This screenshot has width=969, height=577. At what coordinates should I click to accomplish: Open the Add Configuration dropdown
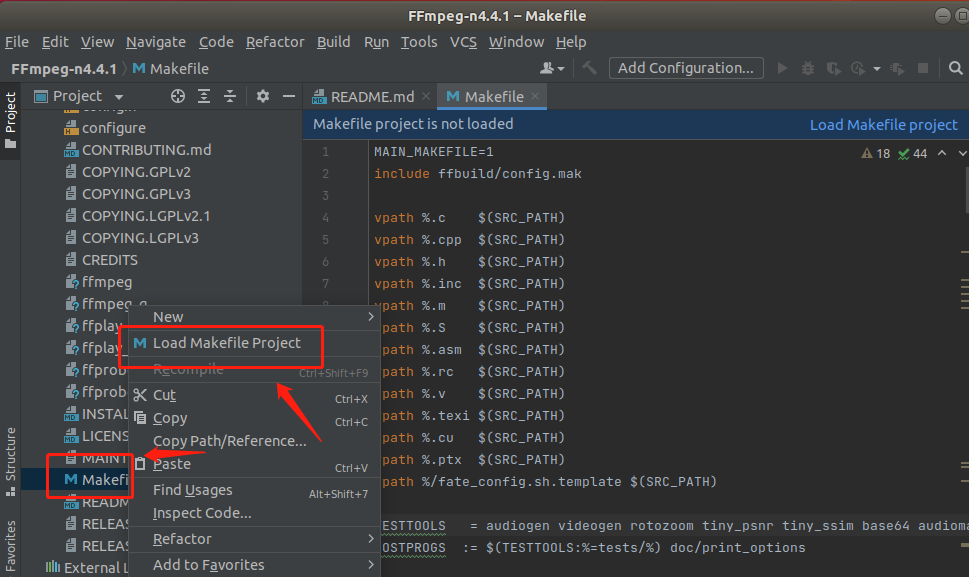coord(686,68)
